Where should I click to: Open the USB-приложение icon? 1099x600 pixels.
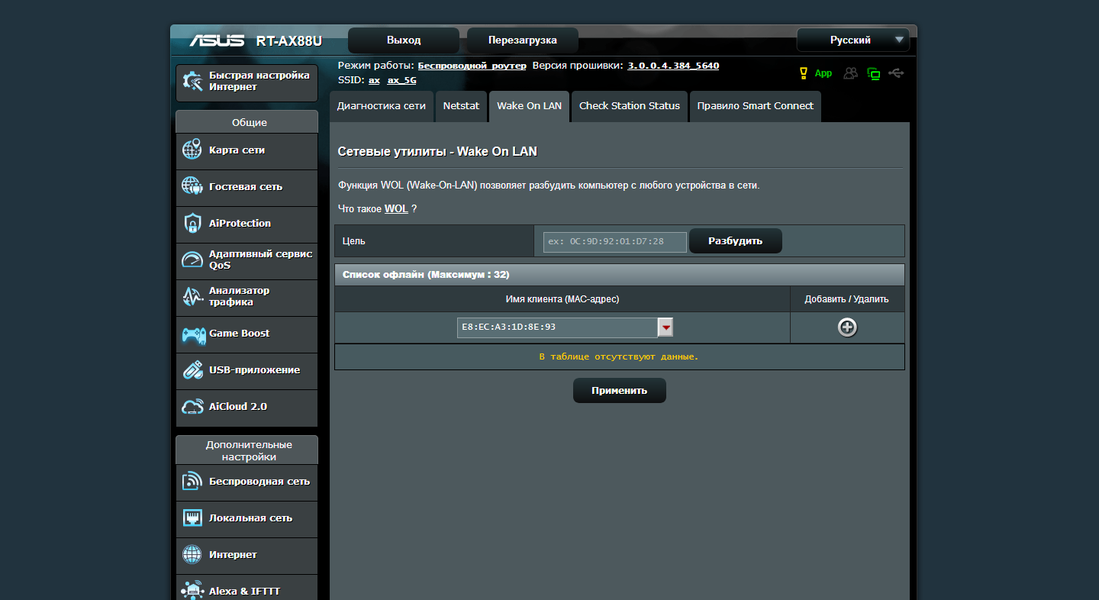[192, 369]
